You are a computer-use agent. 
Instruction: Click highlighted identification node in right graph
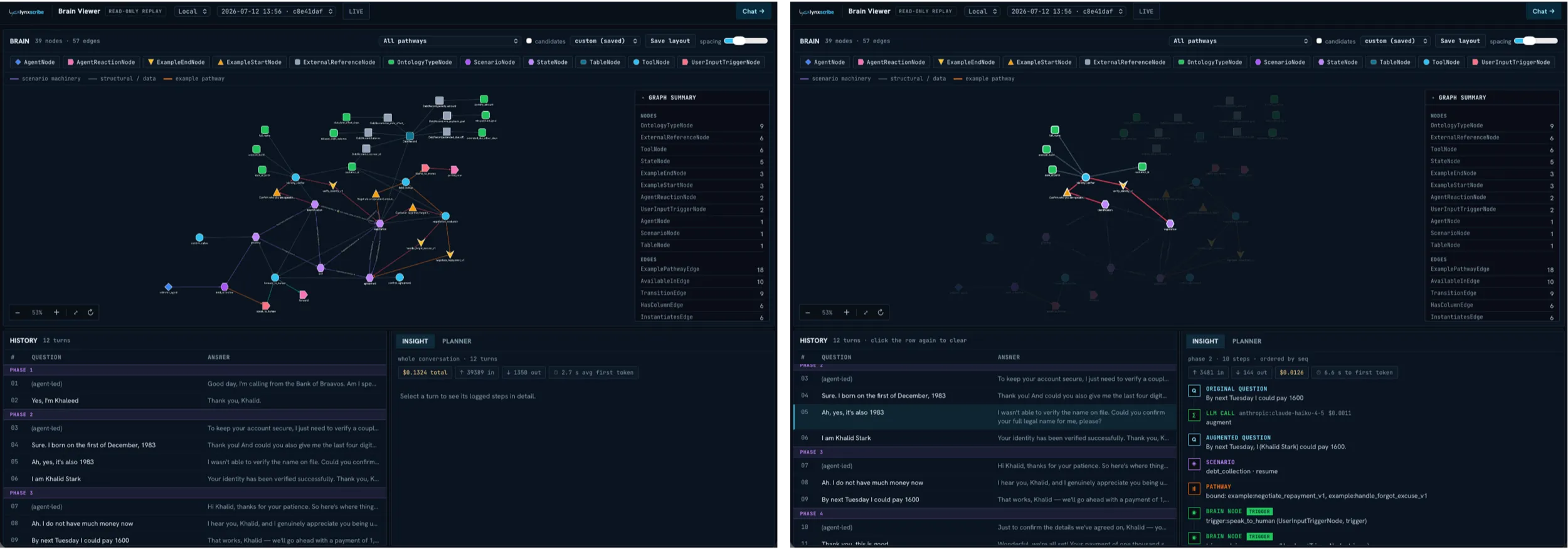click(x=1105, y=205)
